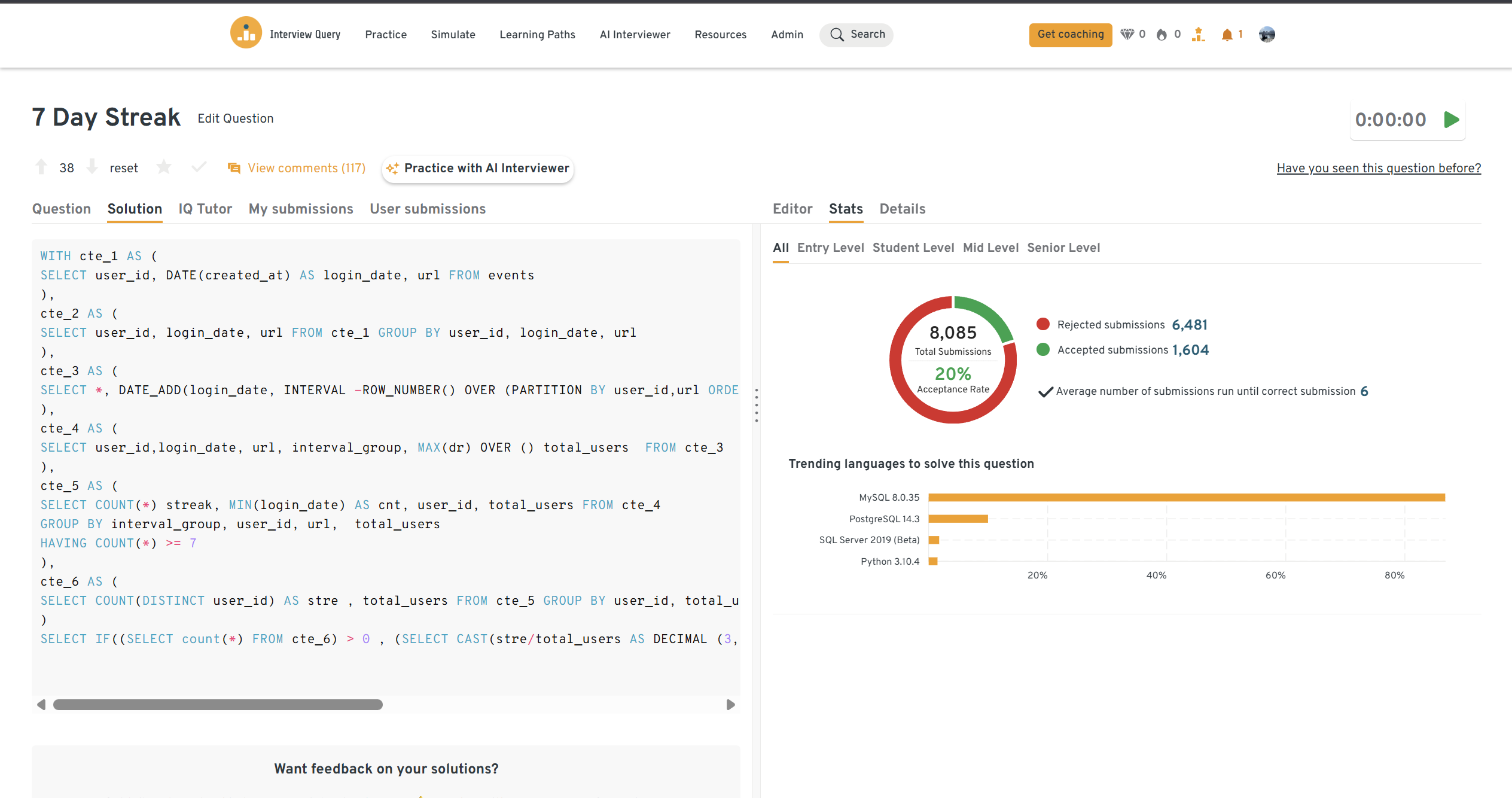
Task: Open the Practice menu
Action: coord(386,35)
